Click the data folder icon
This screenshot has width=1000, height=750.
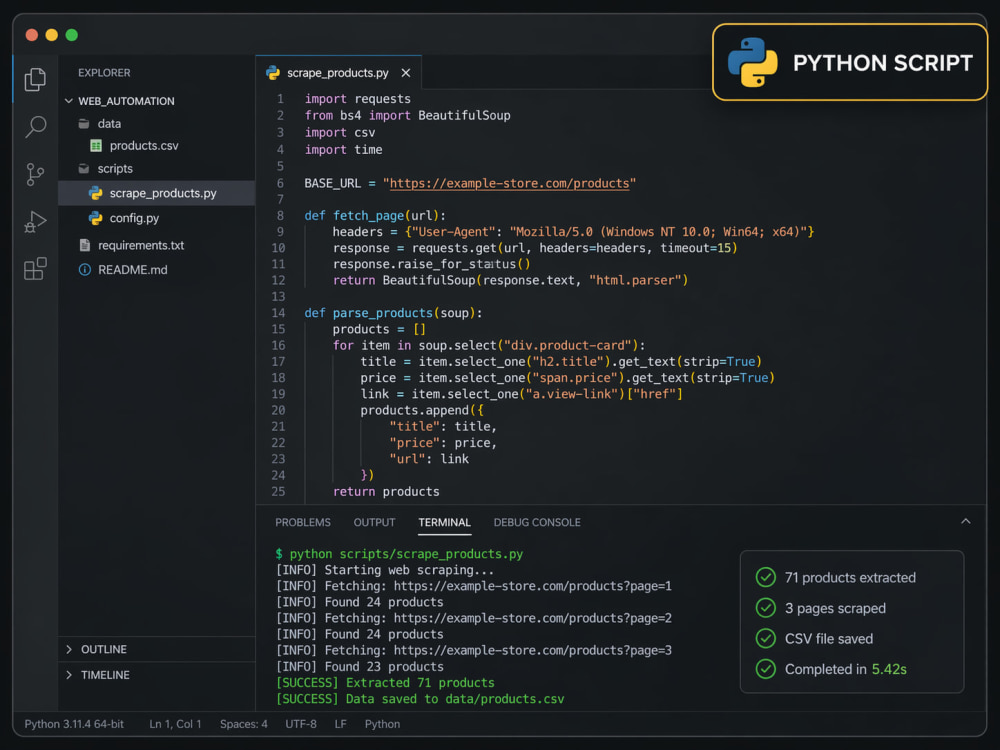tap(84, 123)
